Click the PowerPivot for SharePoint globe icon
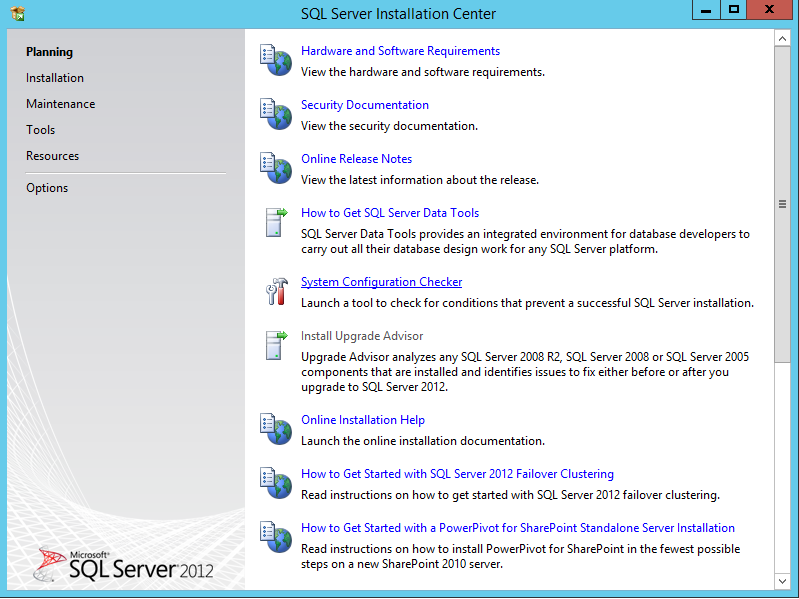This screenshot has height=599, width=799. point(276,537)
